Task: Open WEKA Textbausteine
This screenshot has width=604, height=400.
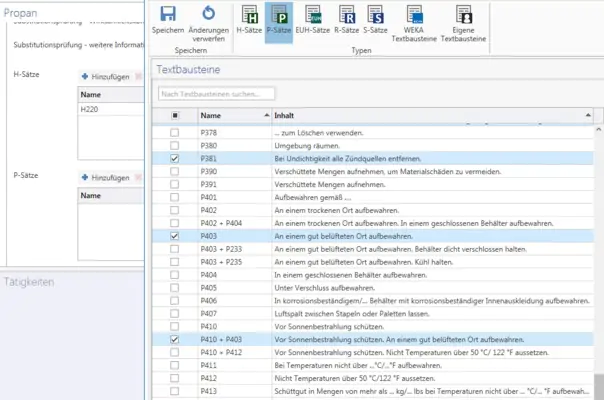Action: 414,23
